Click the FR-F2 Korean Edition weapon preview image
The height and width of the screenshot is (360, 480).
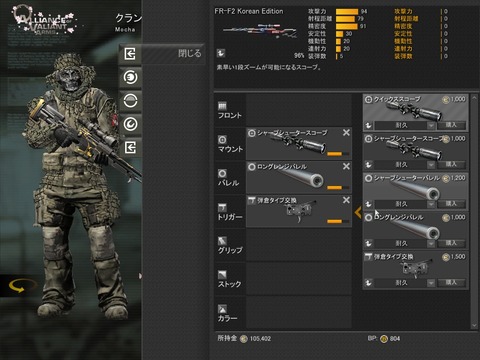[260, 31]
